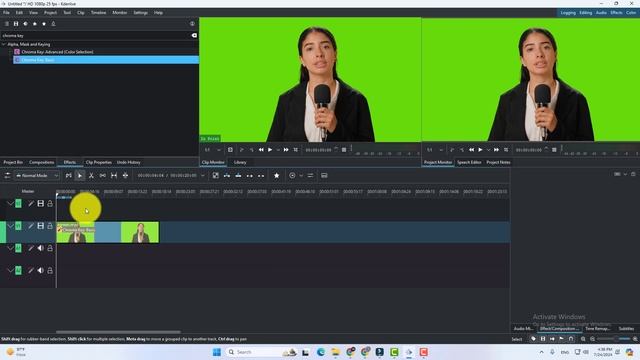Select the Slip tool icon

tap(114, 176)
